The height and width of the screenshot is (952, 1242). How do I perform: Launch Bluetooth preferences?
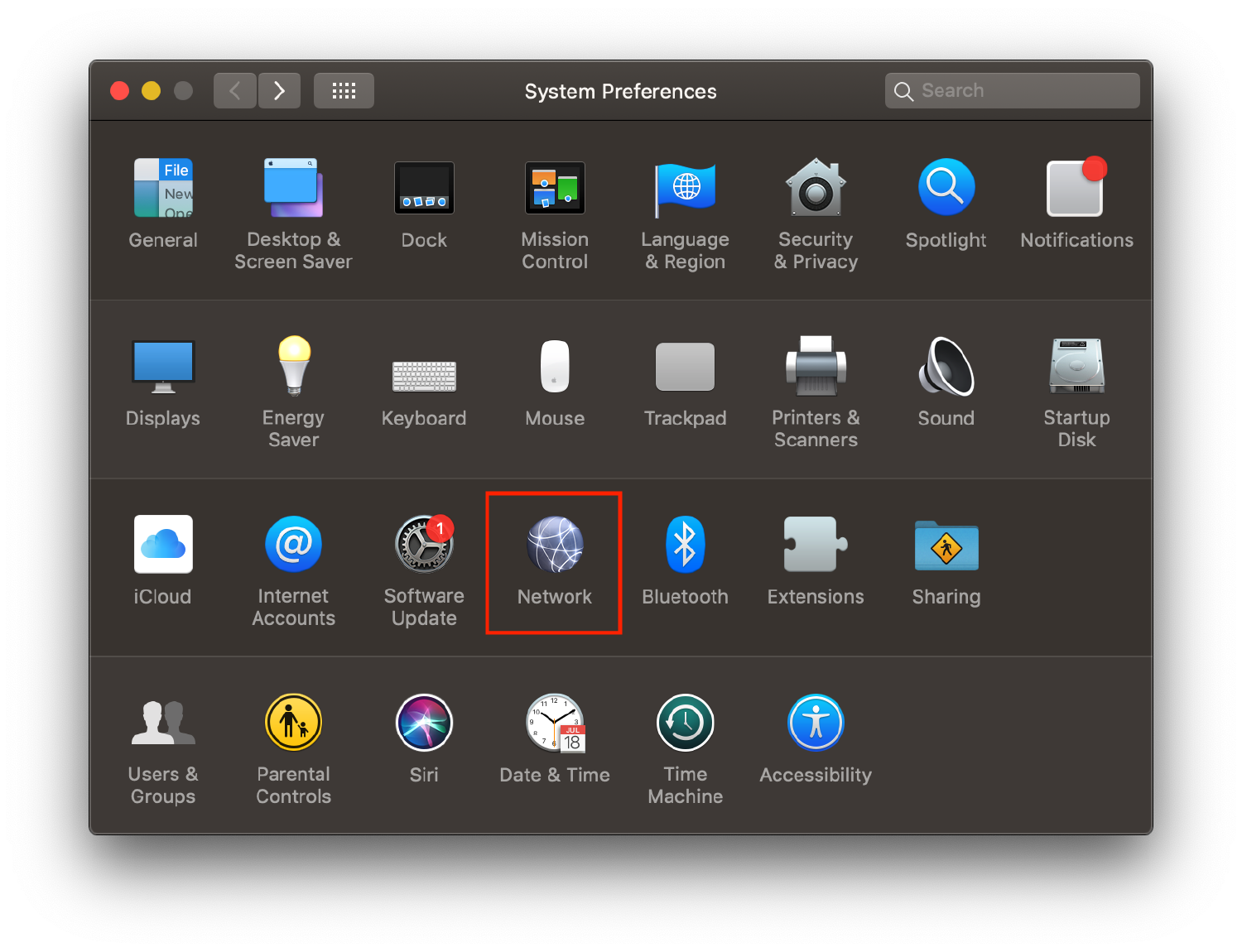click(x=685, y=545)
